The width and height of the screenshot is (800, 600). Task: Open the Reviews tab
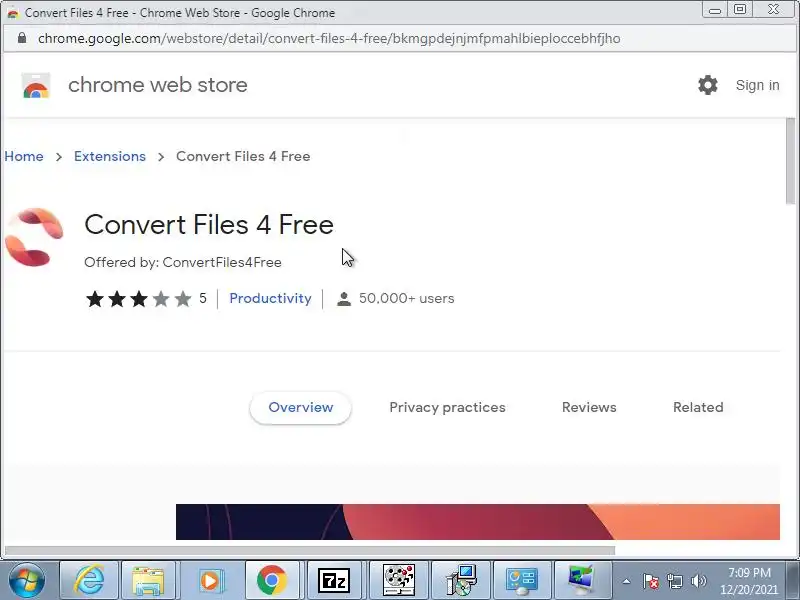[589, 408]
